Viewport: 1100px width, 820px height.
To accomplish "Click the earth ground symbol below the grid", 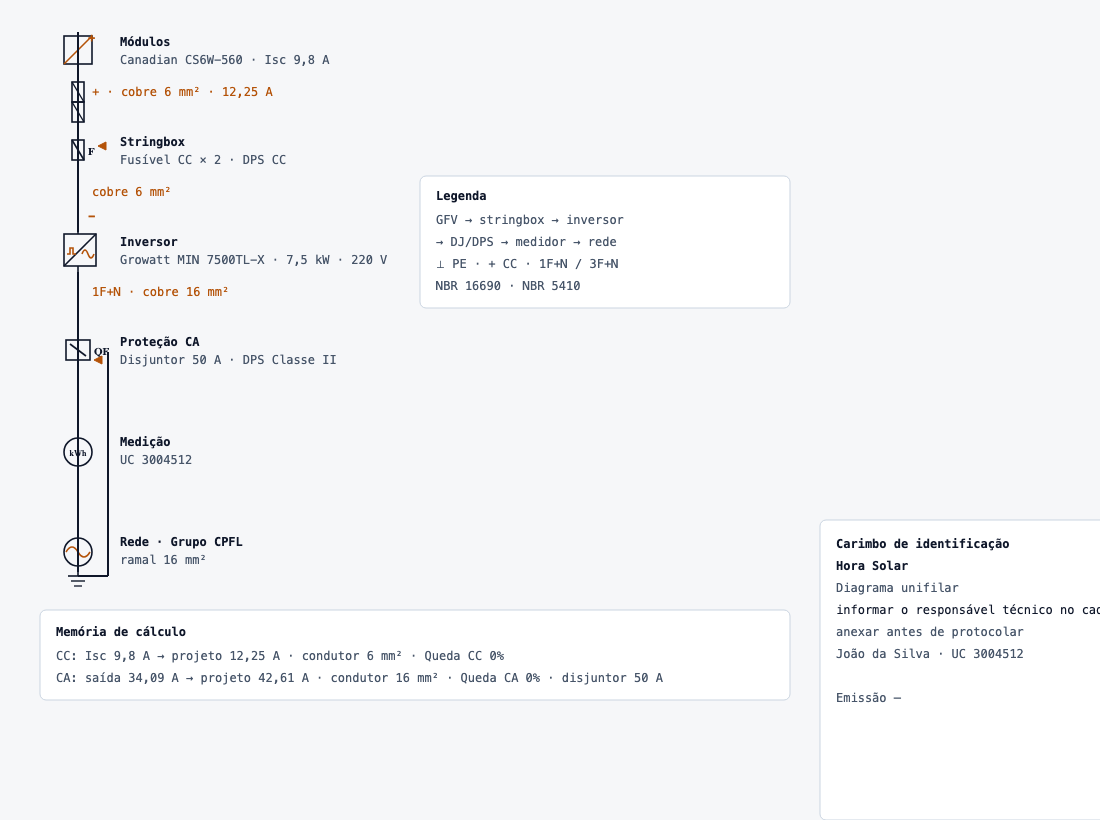I will tap(78, 581).
